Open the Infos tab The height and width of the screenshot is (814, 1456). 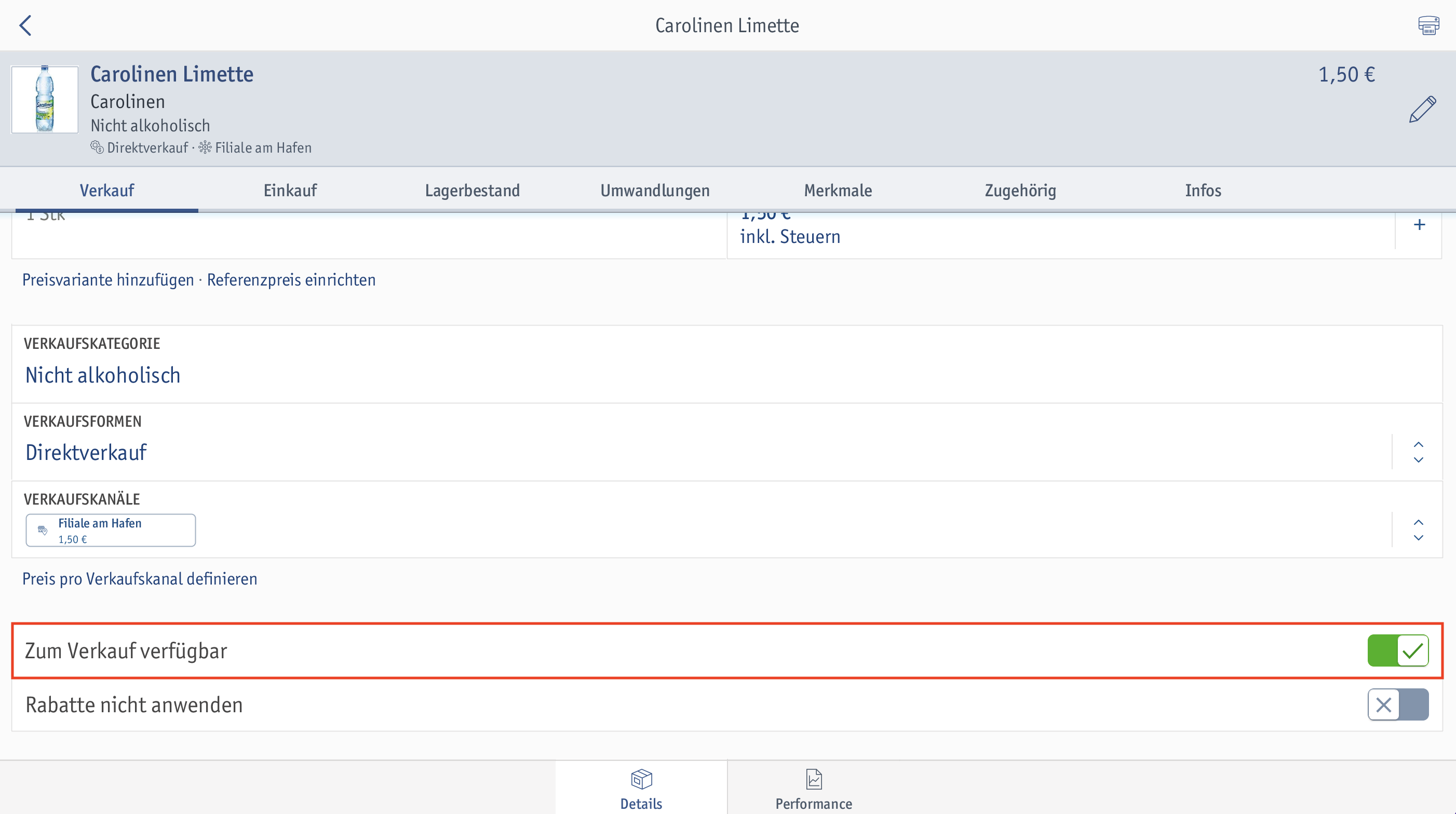coord(1203,191)
